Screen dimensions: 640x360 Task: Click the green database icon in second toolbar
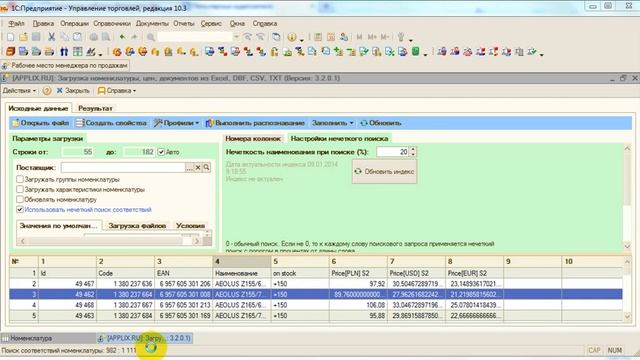pos(416,51)
